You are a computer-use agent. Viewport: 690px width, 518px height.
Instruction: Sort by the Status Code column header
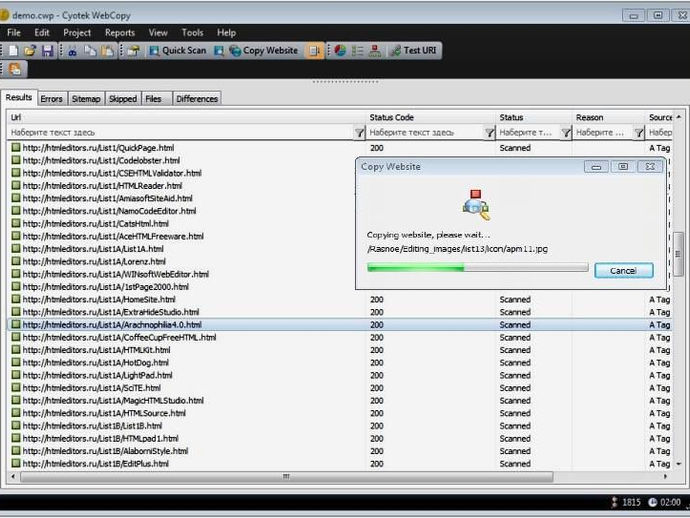click(x=431, y=118)
